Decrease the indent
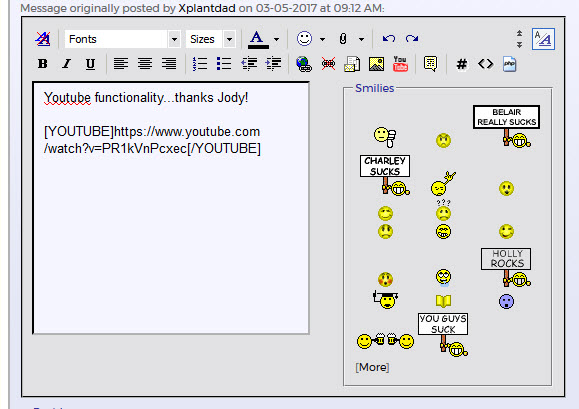The image size is (579, 409). pyautogui.click(x=249, y=64)
